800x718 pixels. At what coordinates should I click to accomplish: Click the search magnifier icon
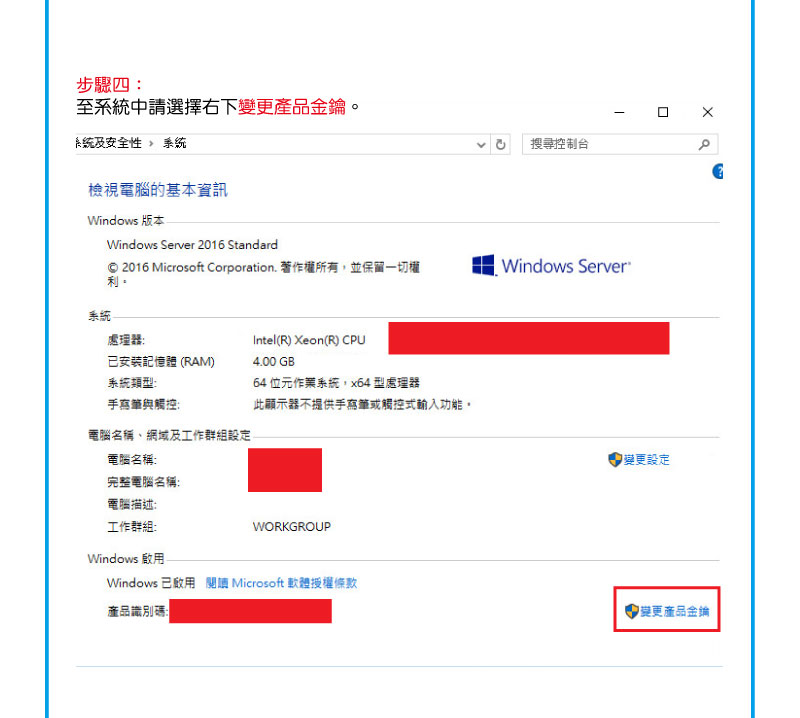704,144
